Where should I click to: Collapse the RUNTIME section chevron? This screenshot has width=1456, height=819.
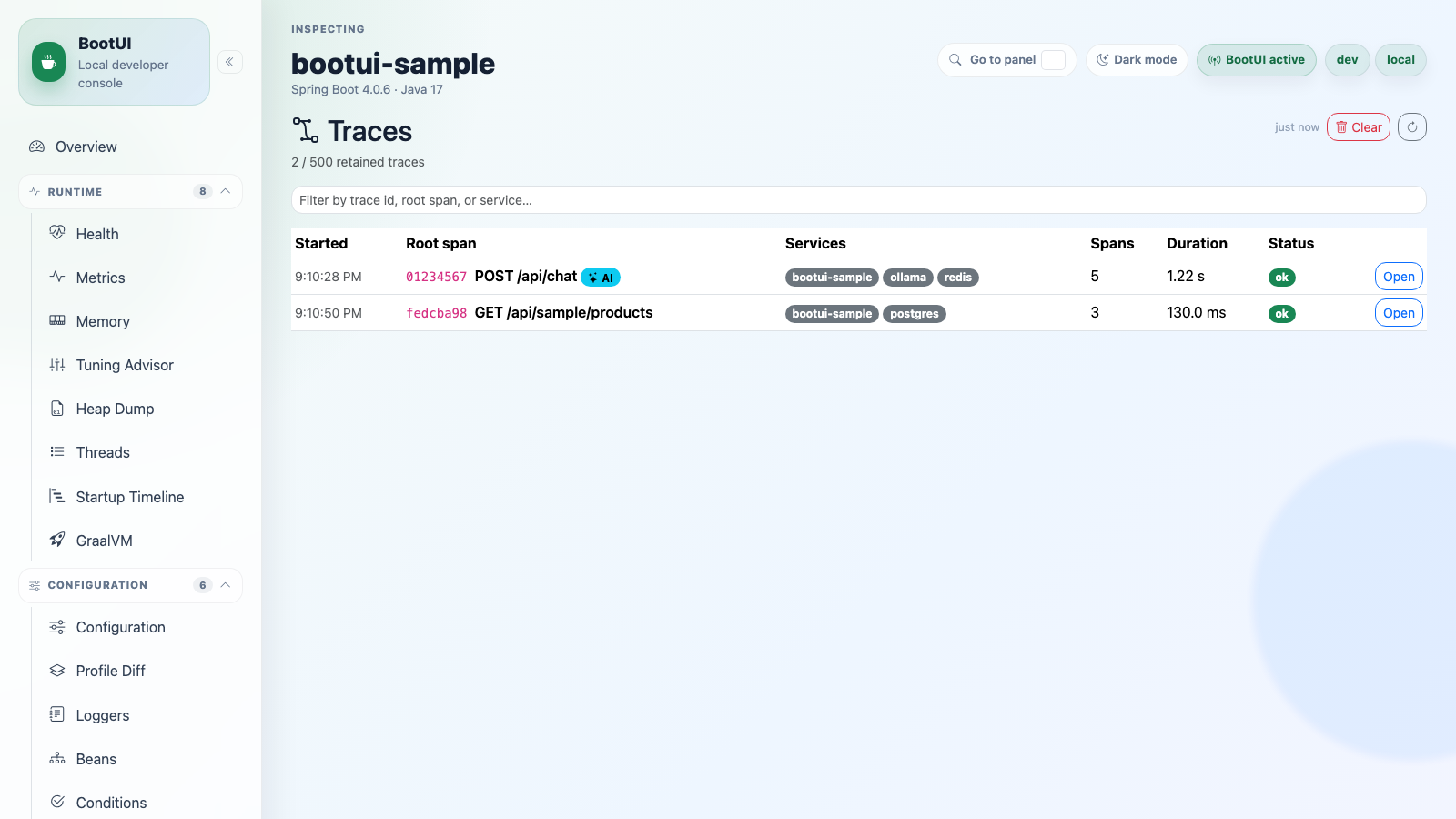[x=226, y=191]
